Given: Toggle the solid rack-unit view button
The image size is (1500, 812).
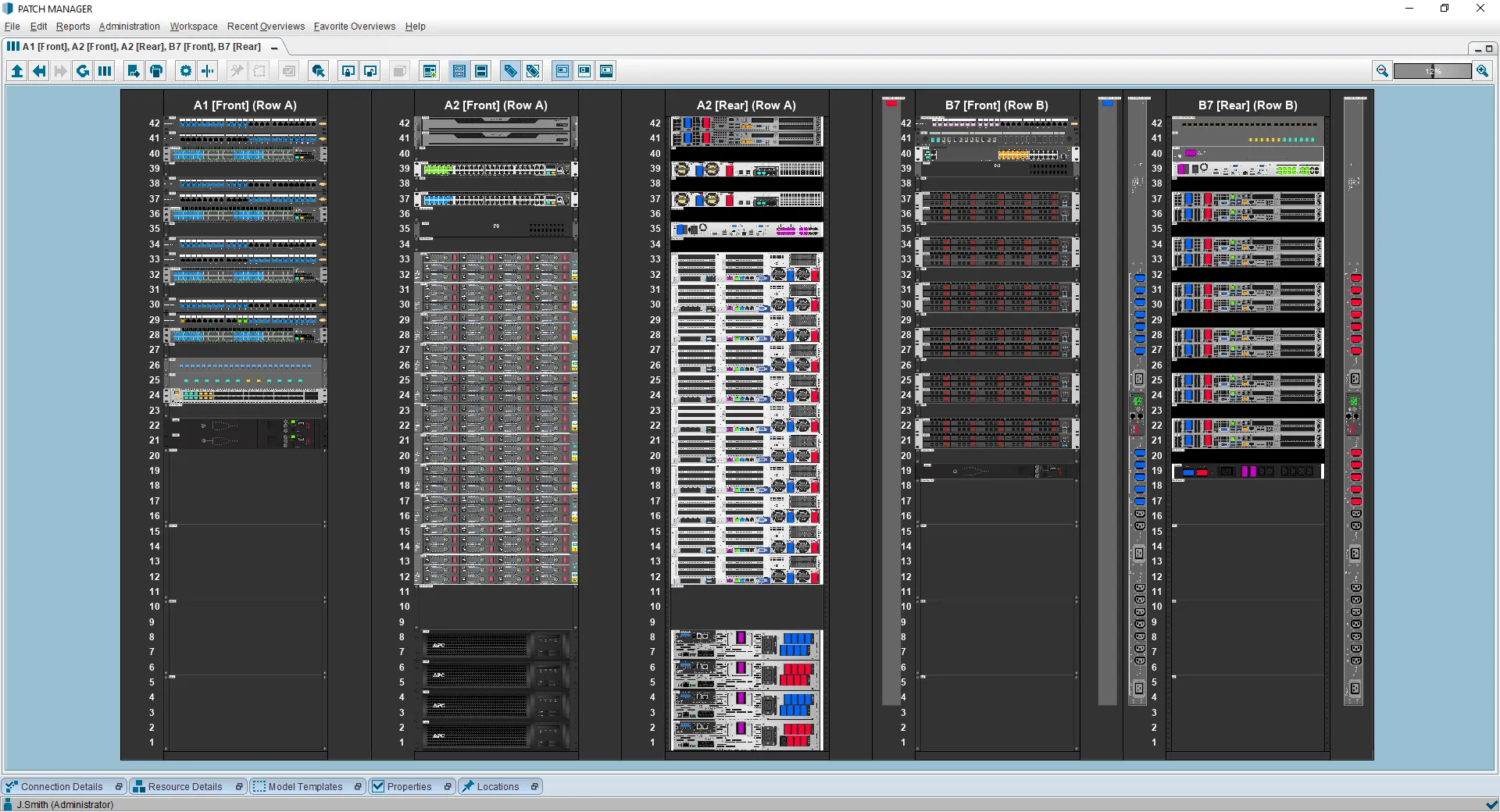Looking at the screenshot, I should [481, 71].
